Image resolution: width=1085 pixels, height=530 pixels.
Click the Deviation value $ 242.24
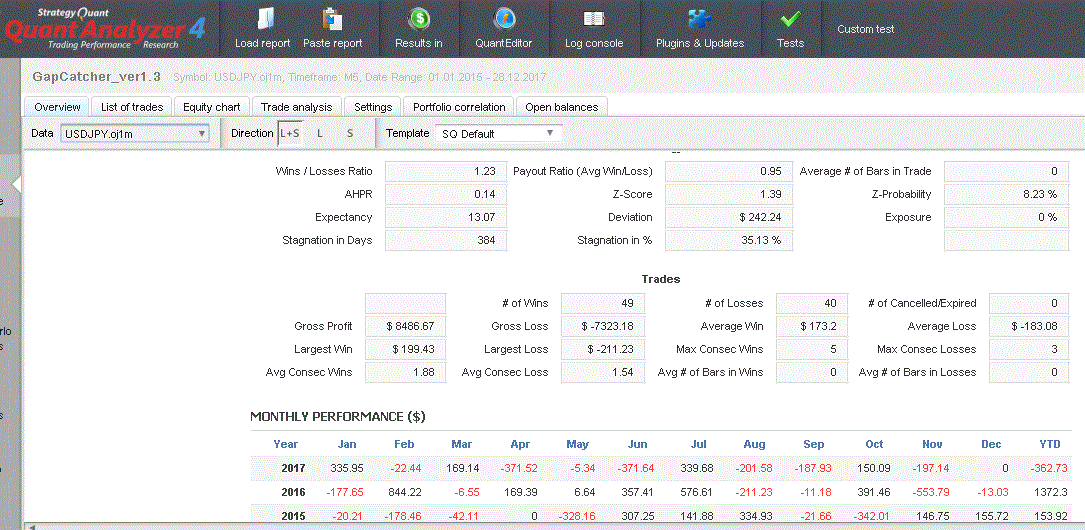coord(729,217)
